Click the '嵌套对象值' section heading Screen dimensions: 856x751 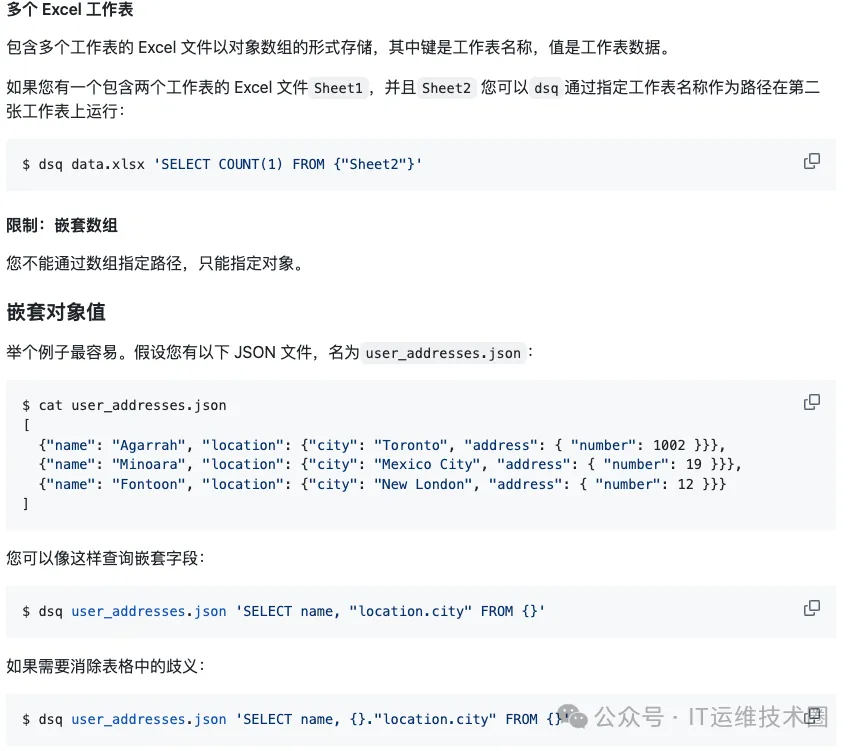[56, 311]
